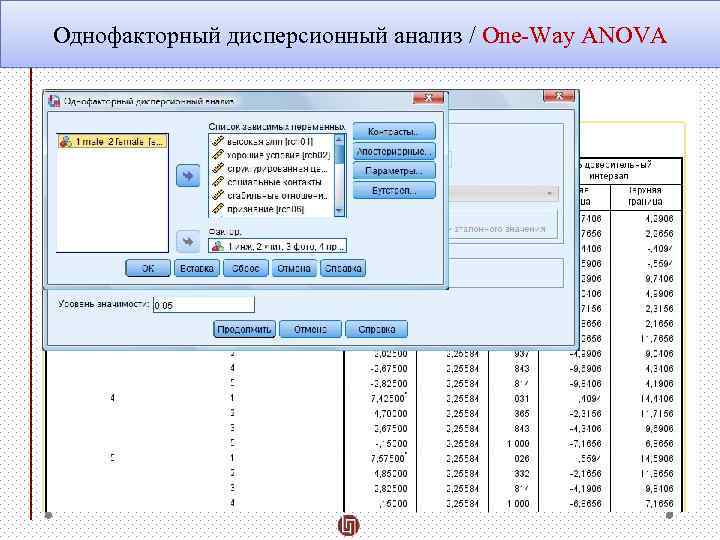Click the nominal icon inside the Фактор field

click(218, 247)
